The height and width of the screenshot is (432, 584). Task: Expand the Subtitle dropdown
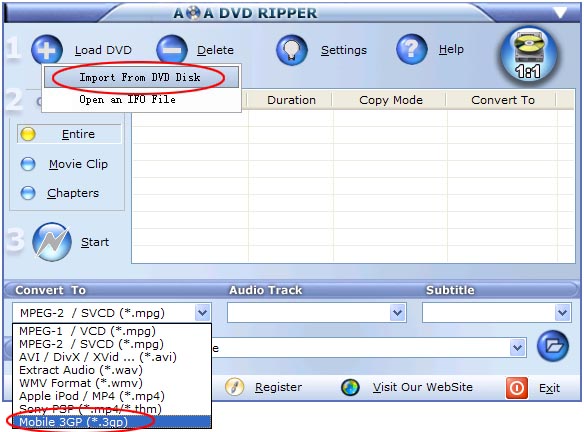562,312
